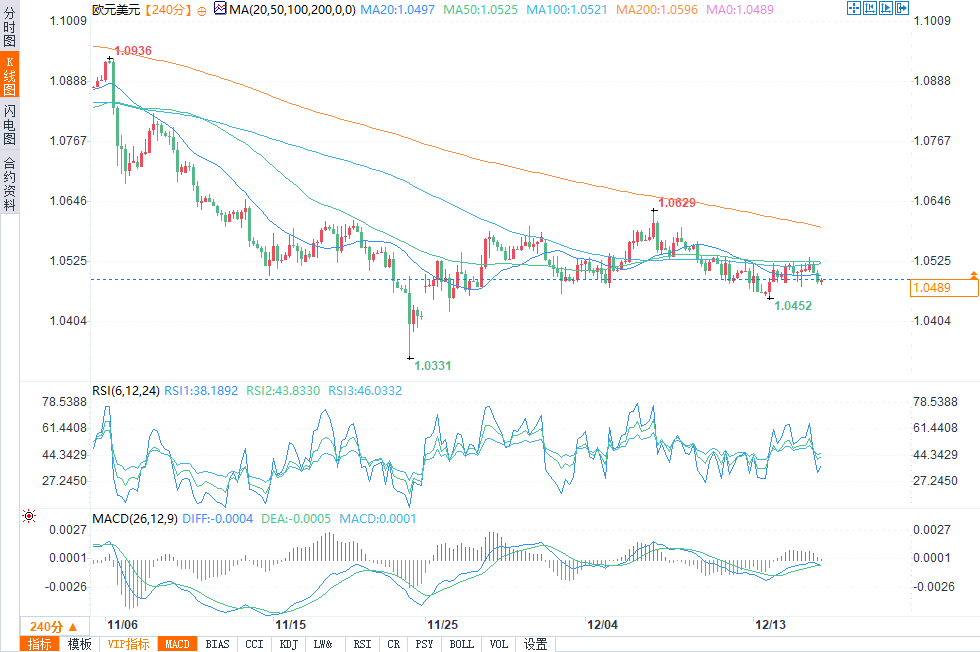This screenshot has width=980, height=652.
Task: Click the RSI1:38.1892 value
Action: [201, 391]
